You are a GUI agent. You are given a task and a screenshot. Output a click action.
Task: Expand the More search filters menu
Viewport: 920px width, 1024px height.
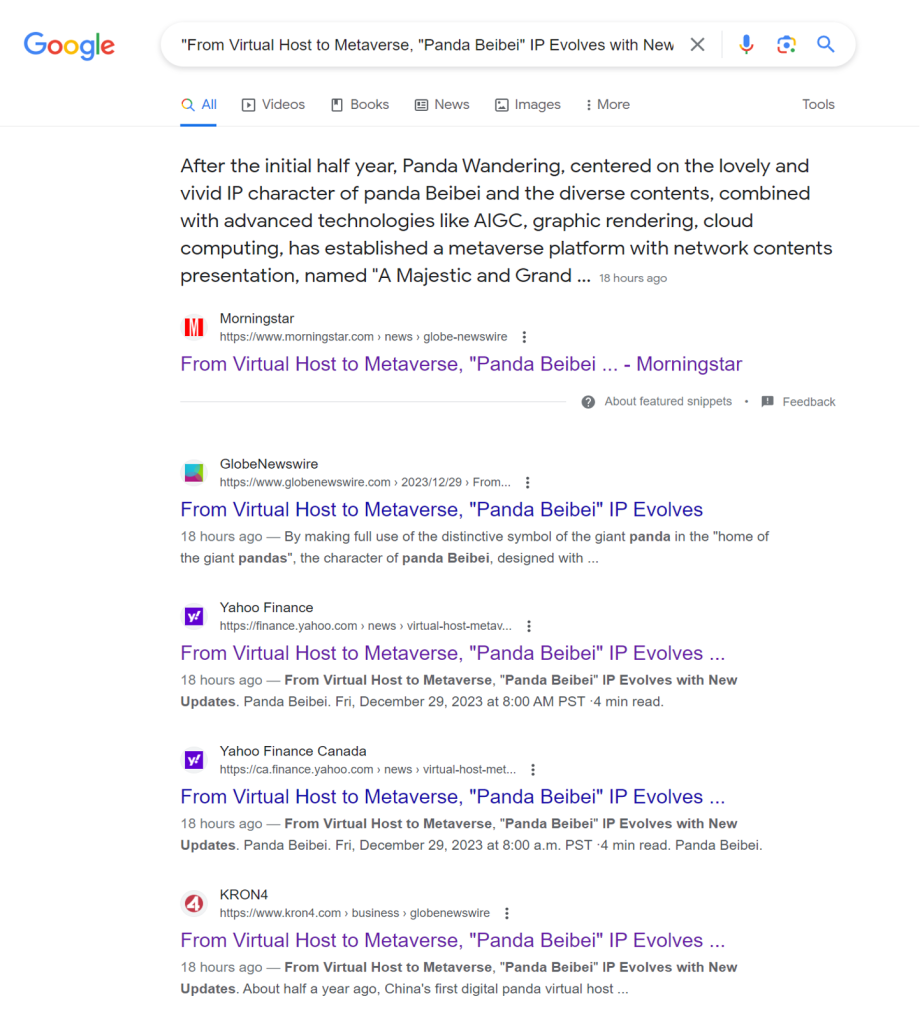coord(608,104)
